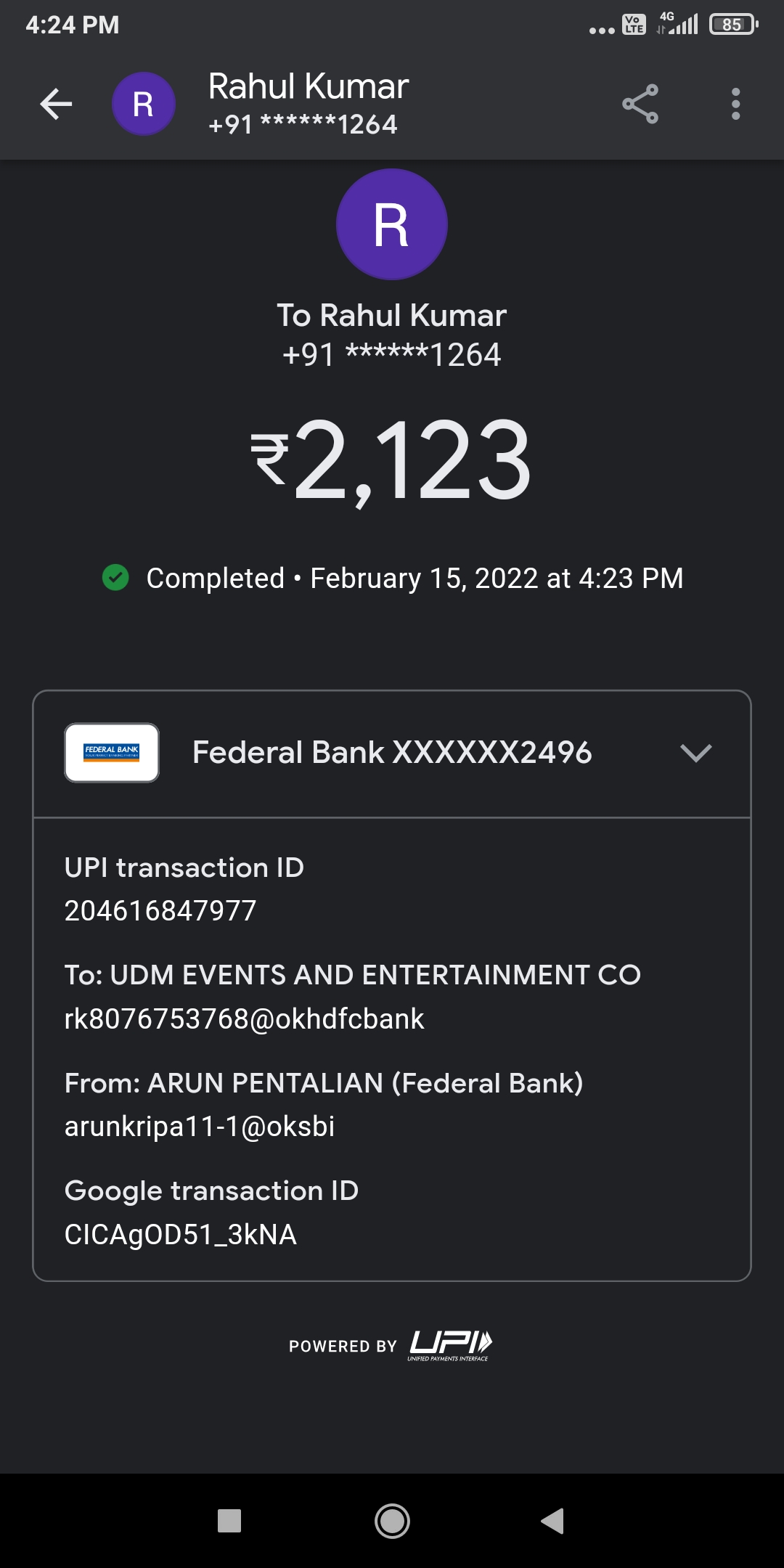Image resolution: width=784 pixels, height=1568 pixels.
Task: Tap the large purple R profile avatar
Action: coord(391,224)
